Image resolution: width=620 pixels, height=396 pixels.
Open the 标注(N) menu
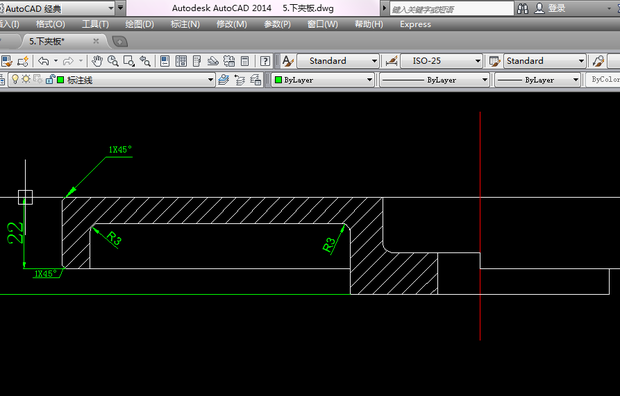pos(185,24)
